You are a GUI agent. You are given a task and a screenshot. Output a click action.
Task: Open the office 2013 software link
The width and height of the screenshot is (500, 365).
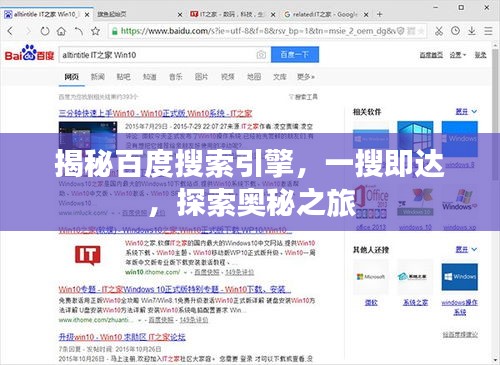[371, 227]
